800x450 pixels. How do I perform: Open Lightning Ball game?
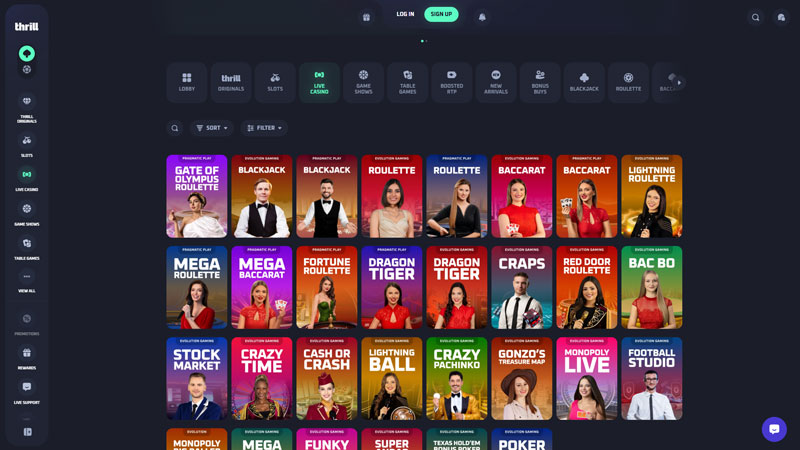[392, 379]
